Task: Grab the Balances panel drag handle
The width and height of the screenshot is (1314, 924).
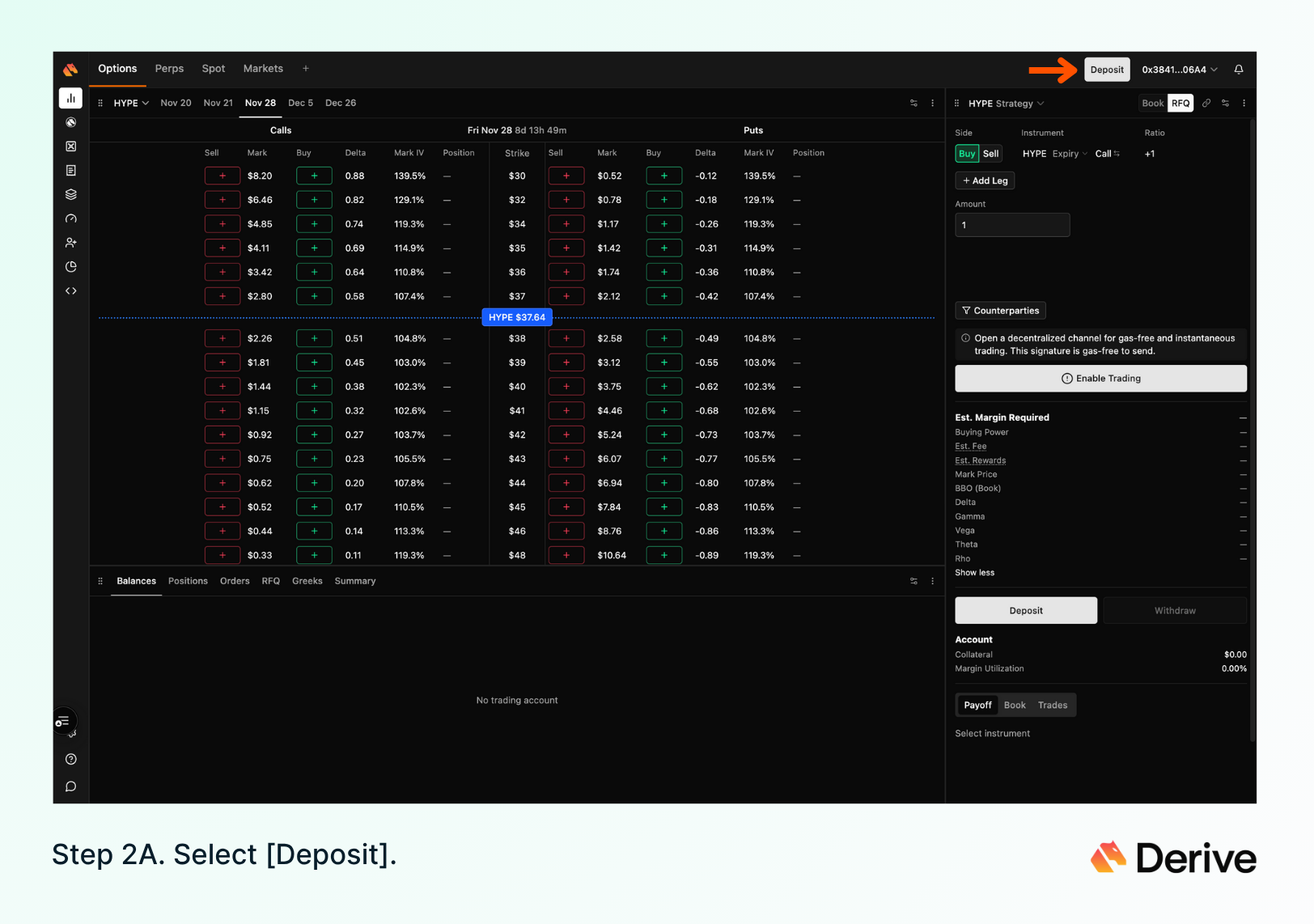Action: point(100,581)
